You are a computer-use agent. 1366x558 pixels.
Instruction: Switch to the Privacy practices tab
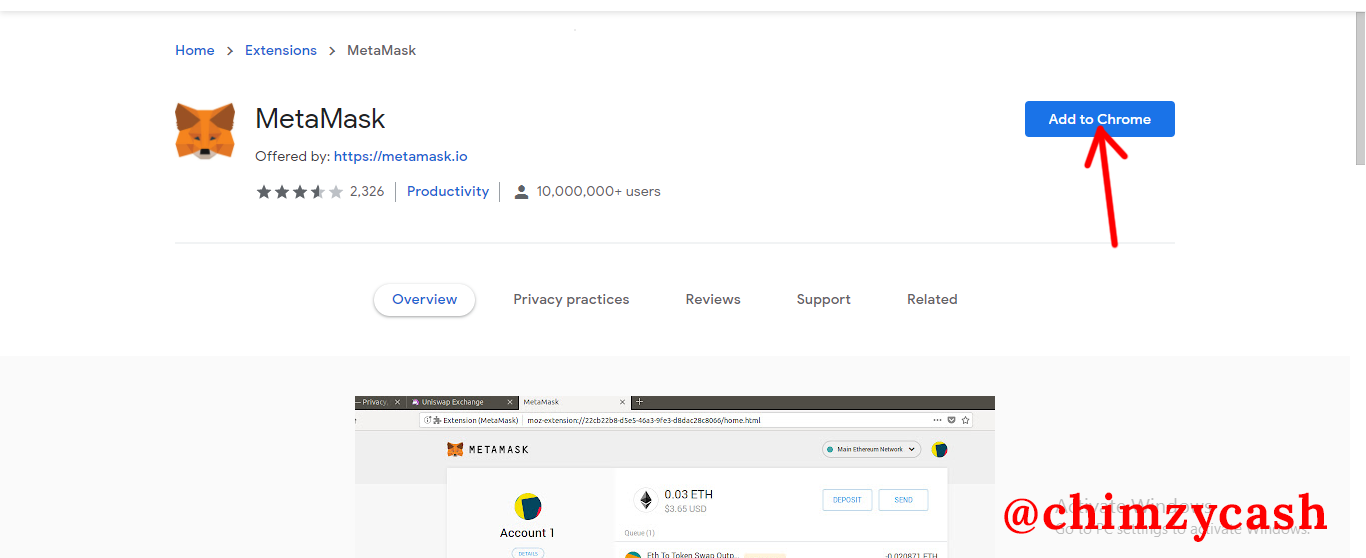(x=571, y=299)
